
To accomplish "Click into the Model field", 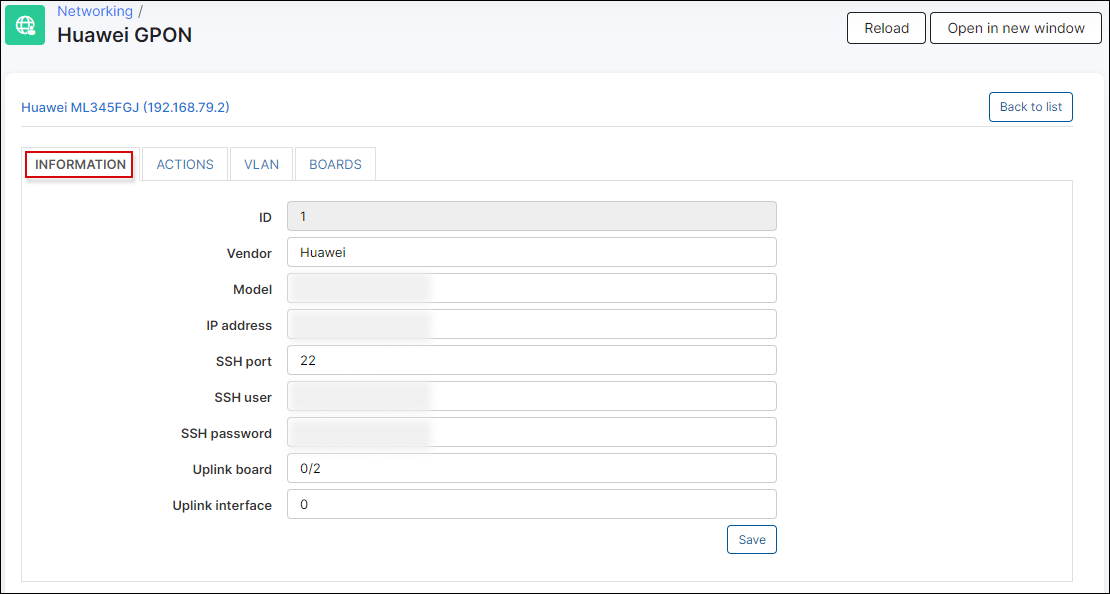I will coord(532,288).
